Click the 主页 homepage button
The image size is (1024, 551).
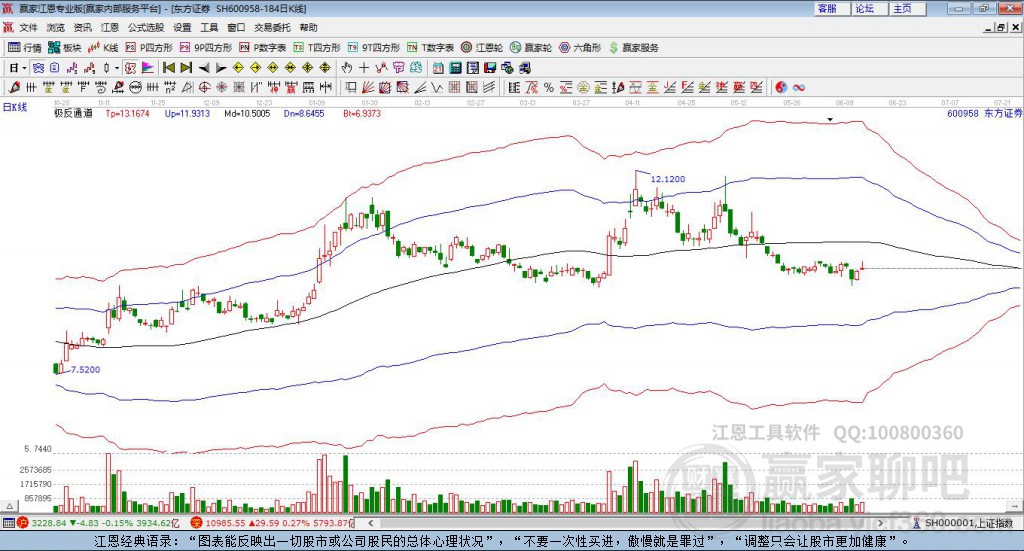coord(907,8)
